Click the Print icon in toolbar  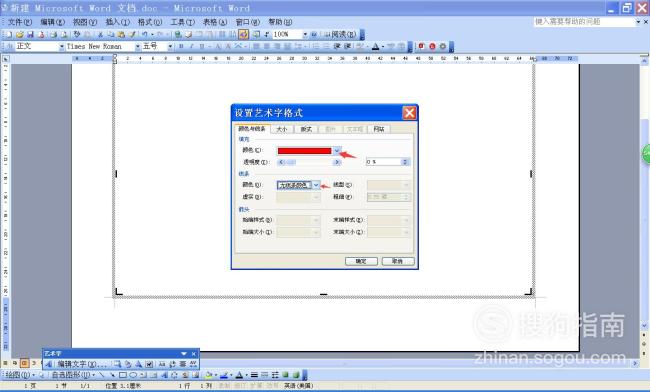coord(53,34)
